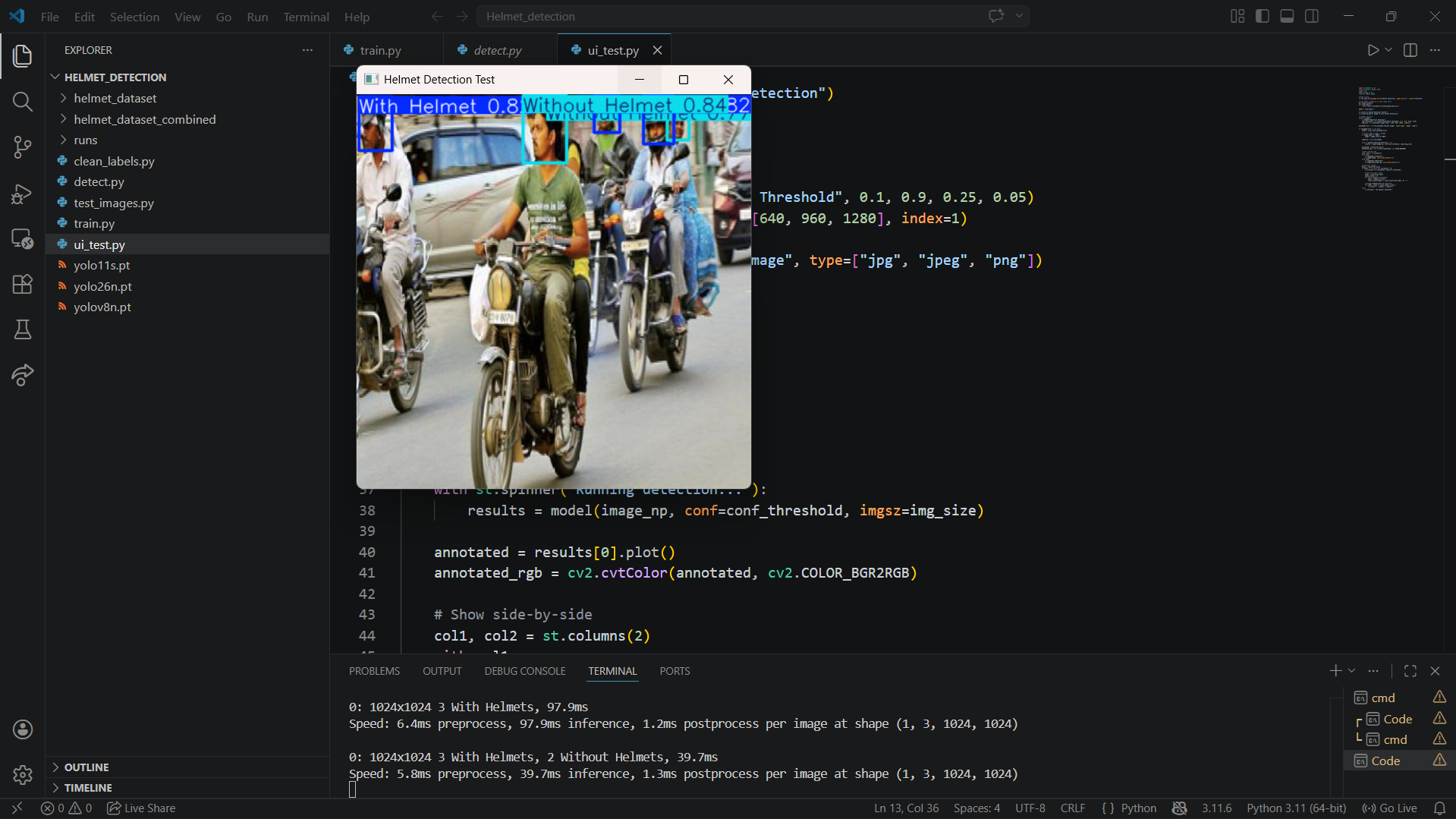
Task: Open the Testing flask view
Action: 22,329
